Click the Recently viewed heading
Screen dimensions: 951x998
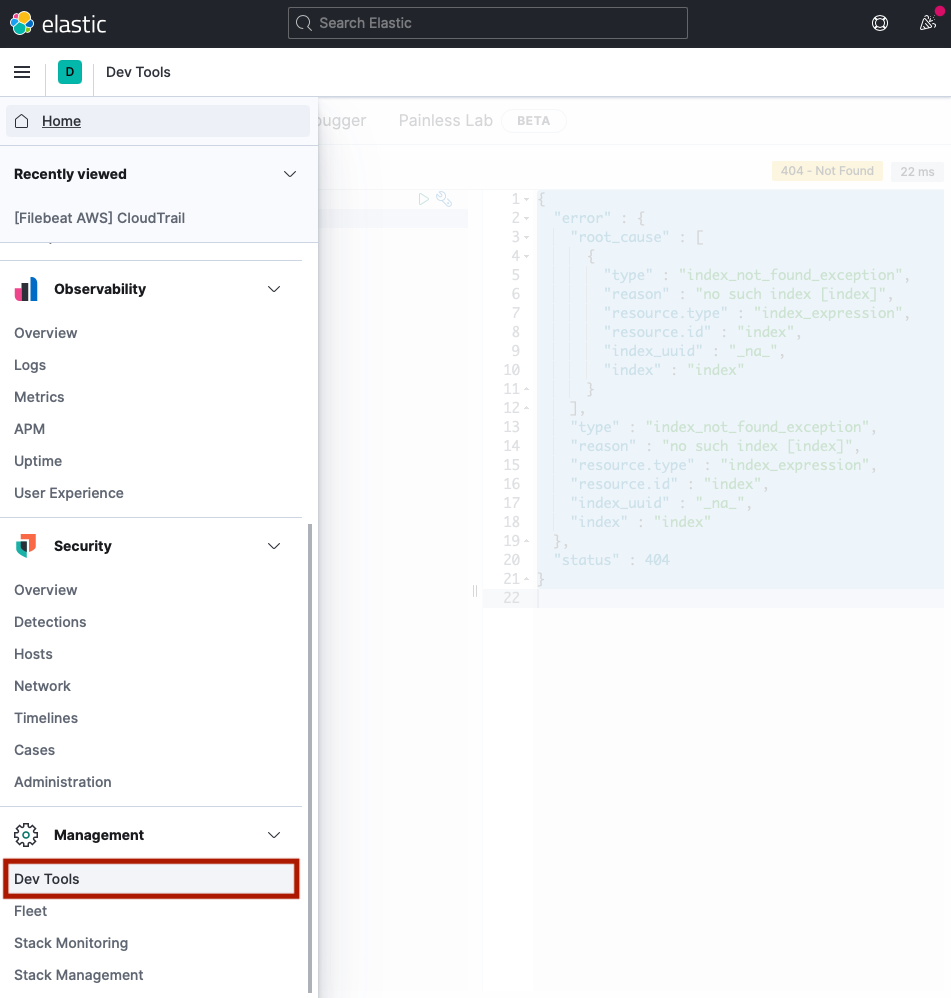[70, 174]
